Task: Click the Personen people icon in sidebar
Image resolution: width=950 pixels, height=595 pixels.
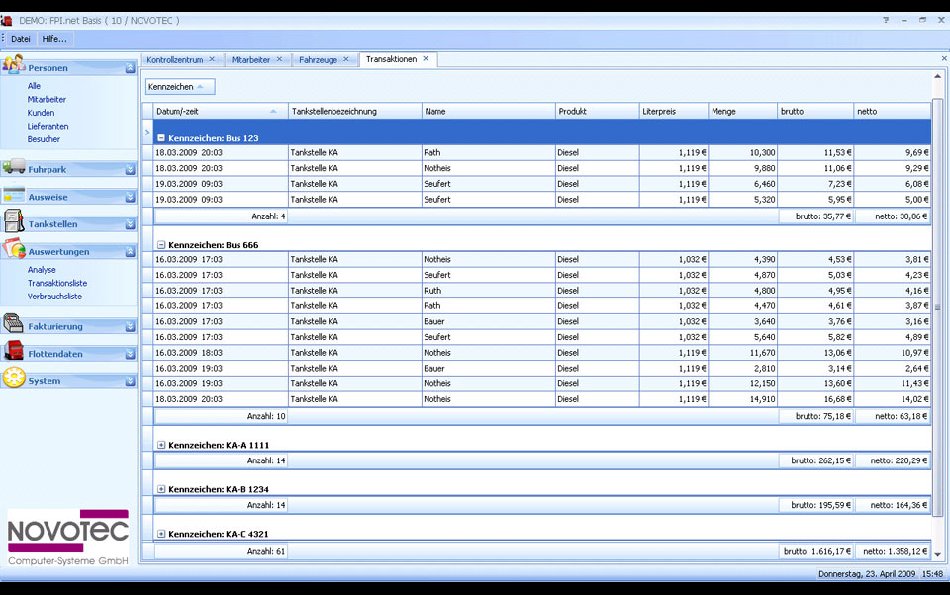Action: pos(13,66)
